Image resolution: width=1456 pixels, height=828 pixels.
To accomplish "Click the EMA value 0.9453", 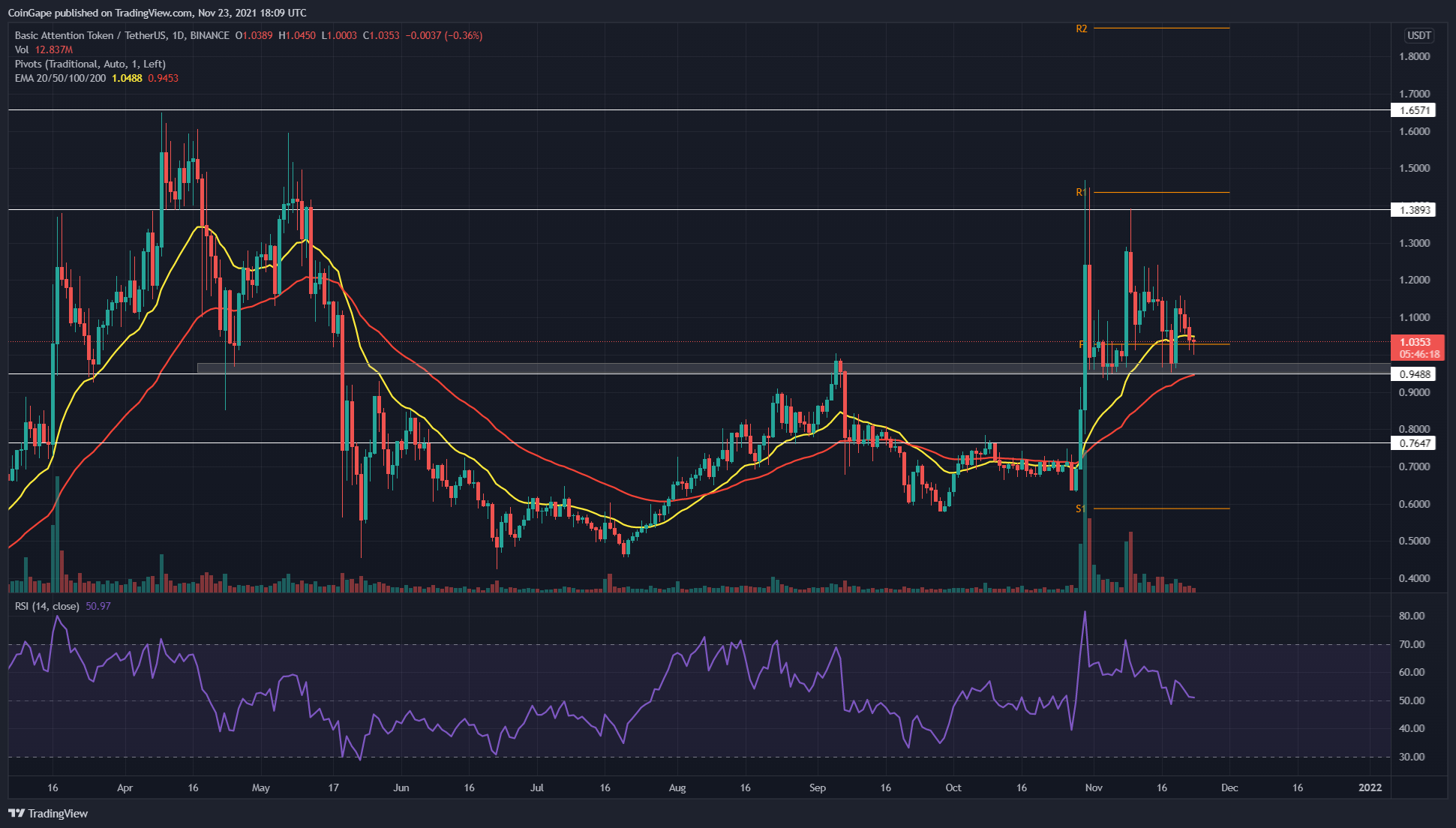I will tap(163, 78).
